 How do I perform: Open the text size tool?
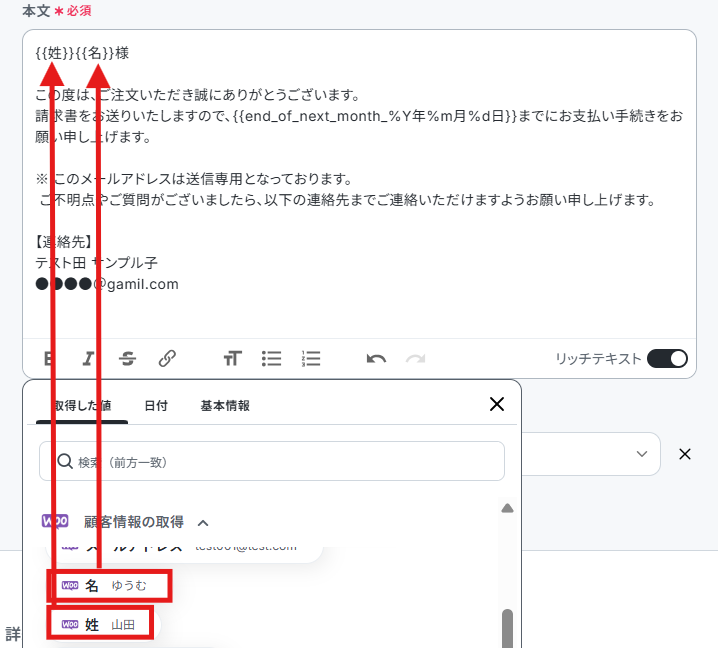pyautogui.click(x=233, y=359)
